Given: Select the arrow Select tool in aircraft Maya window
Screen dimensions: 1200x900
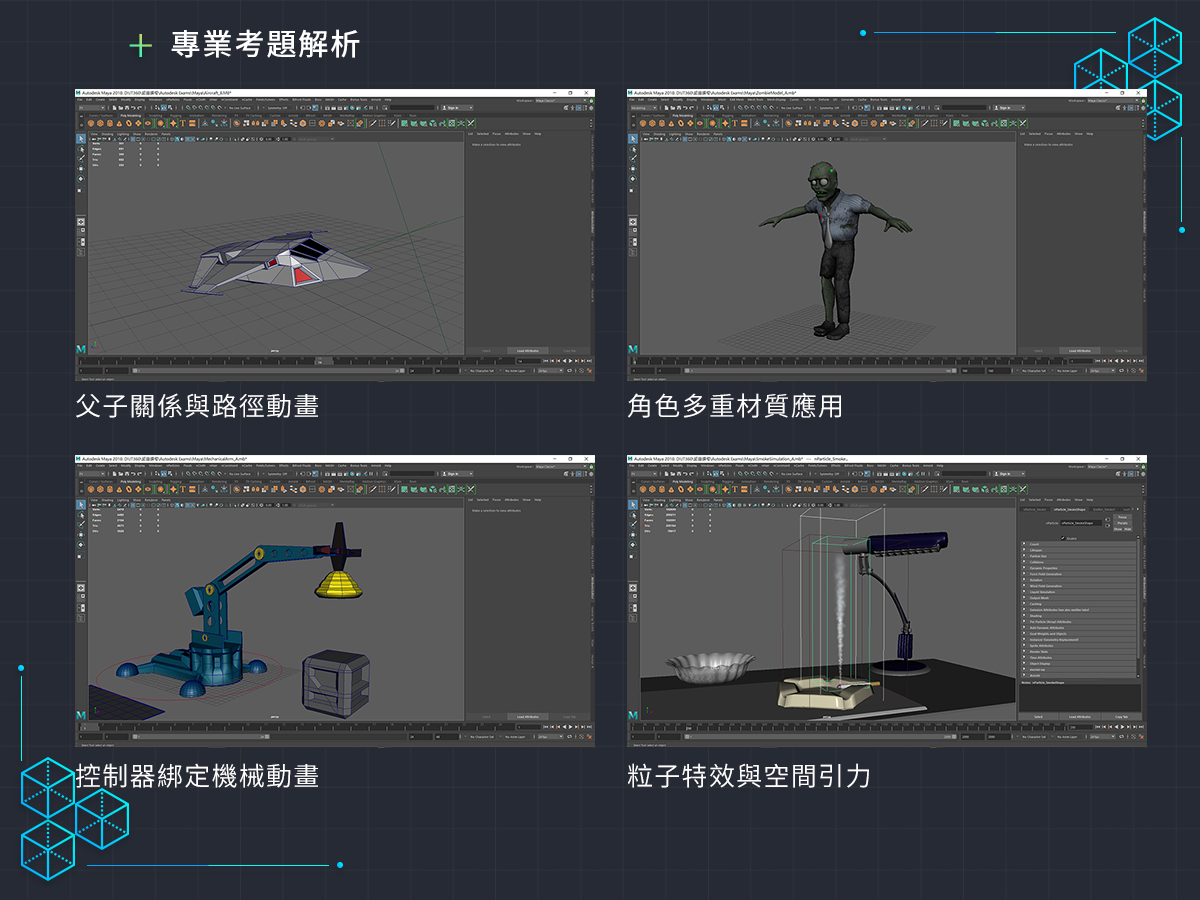Looking at the screenshot, I should pos(82,138).
